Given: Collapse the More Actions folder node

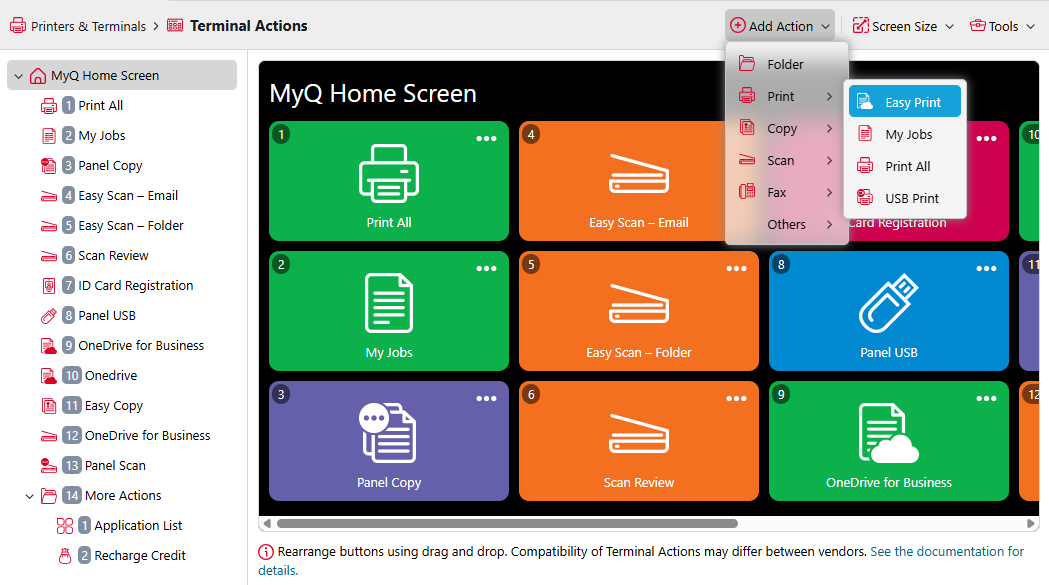Looking at the screenshot, I should click(x=29, y=496).
